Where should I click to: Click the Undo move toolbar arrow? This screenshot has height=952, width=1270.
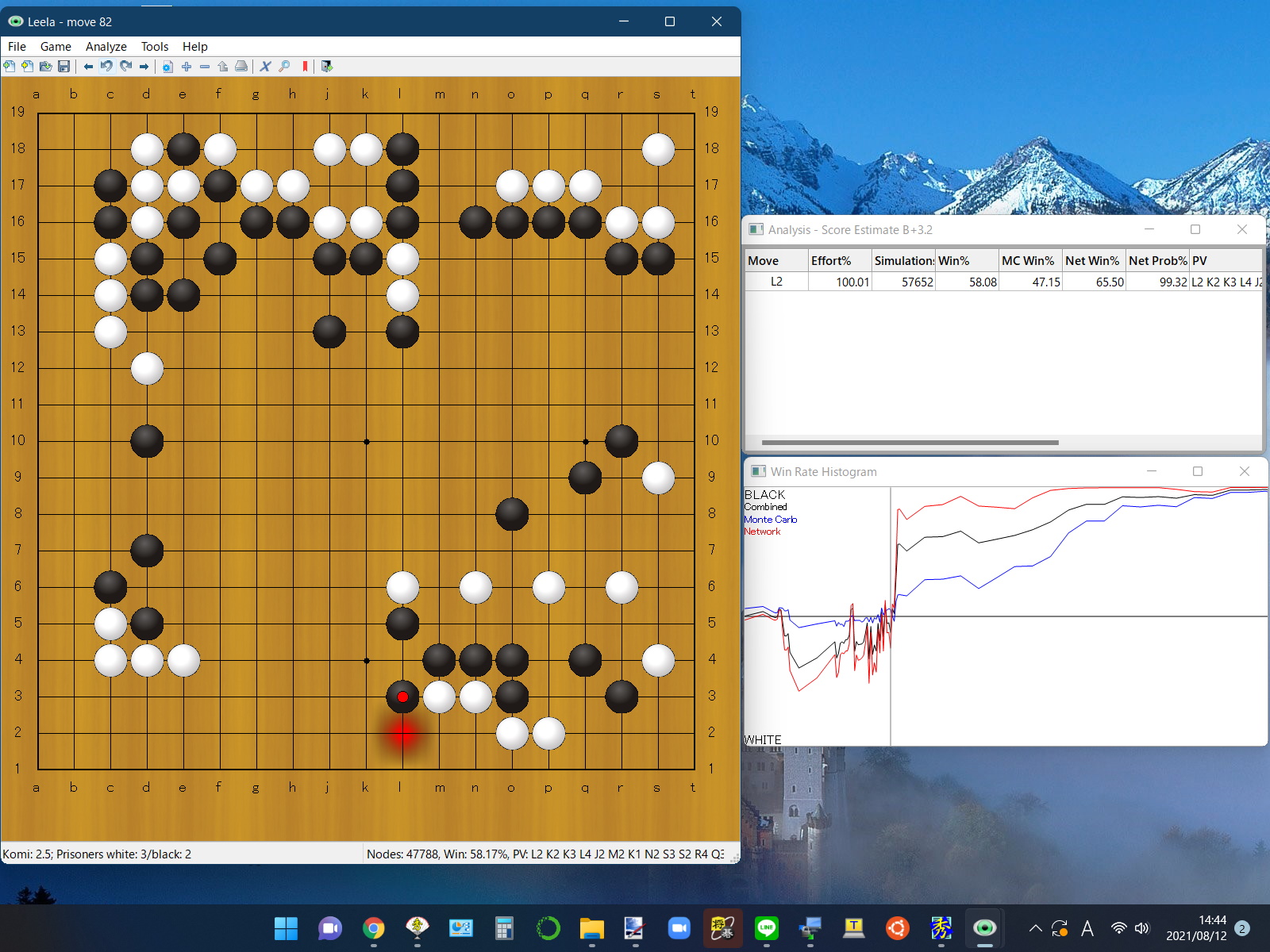tap(106, 67)
